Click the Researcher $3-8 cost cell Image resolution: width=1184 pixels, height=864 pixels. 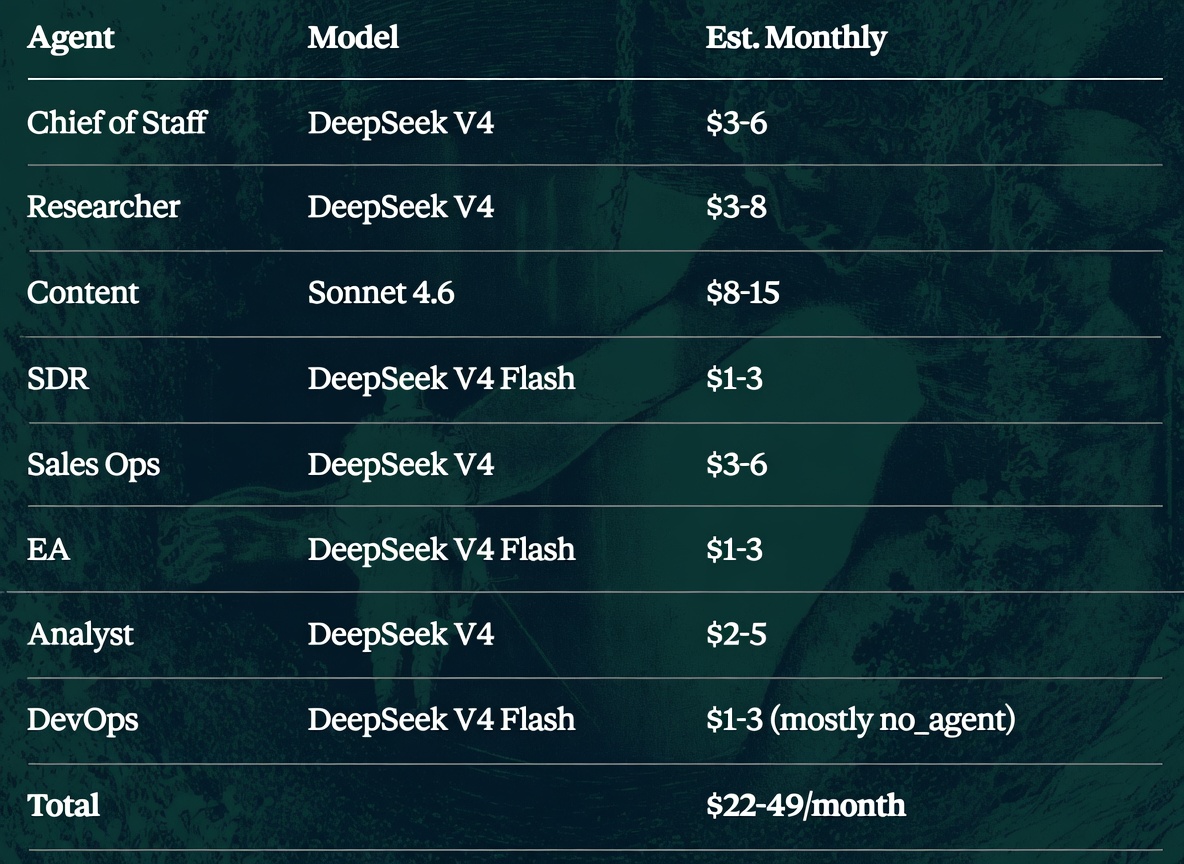[736, 207]
